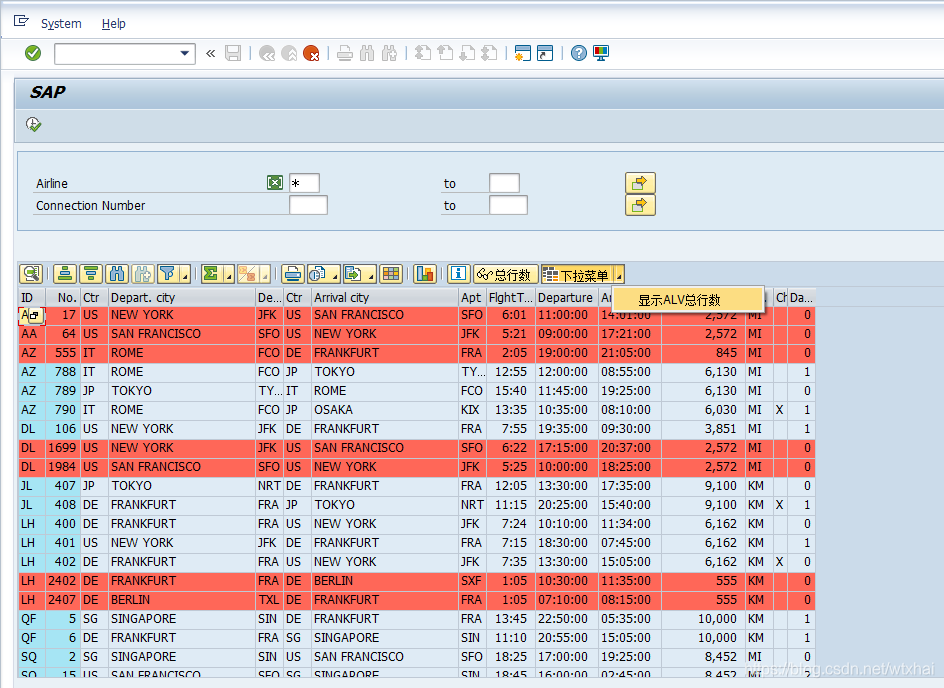This screenshot has height=688, width=944.
Task: Click the Find binoculars icon in the system toolbar
Action: point(367,54)
